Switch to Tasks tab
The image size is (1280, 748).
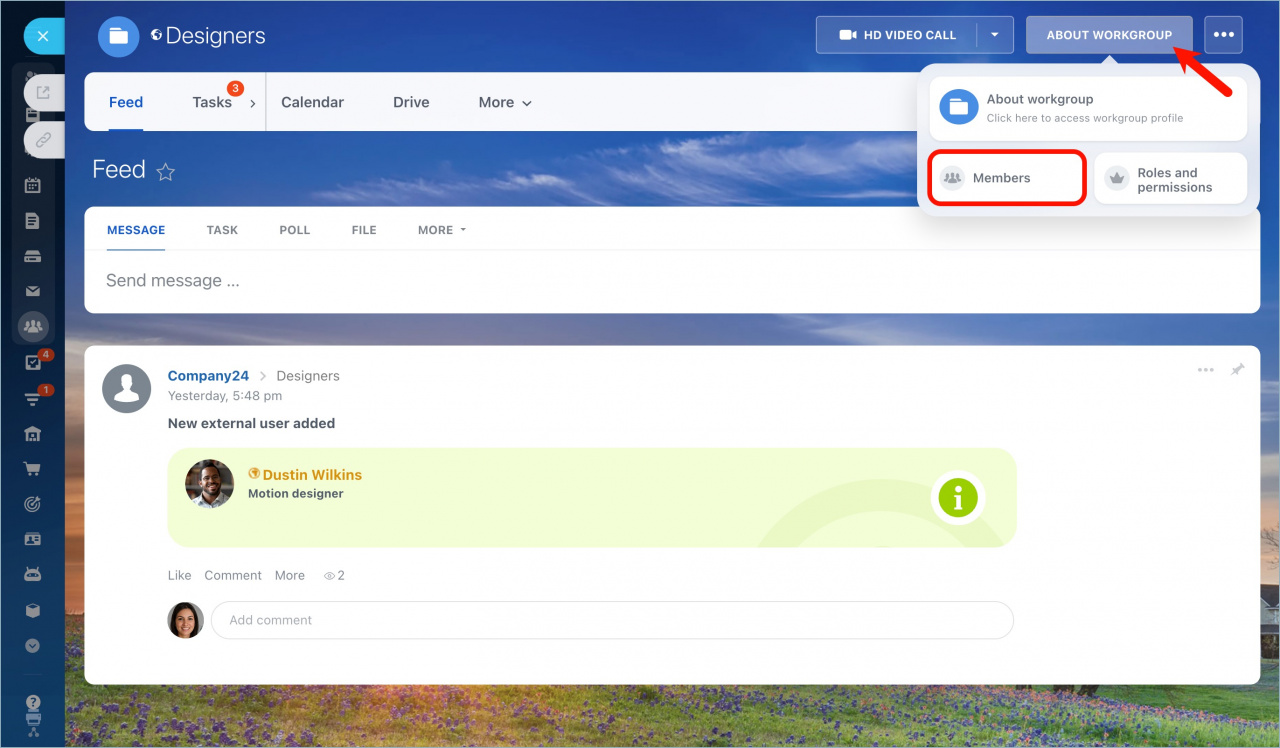(212, 102)
